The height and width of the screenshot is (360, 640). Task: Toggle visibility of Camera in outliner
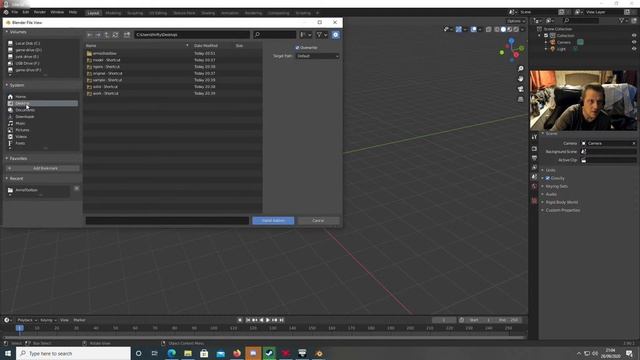(x=634, y=42)
